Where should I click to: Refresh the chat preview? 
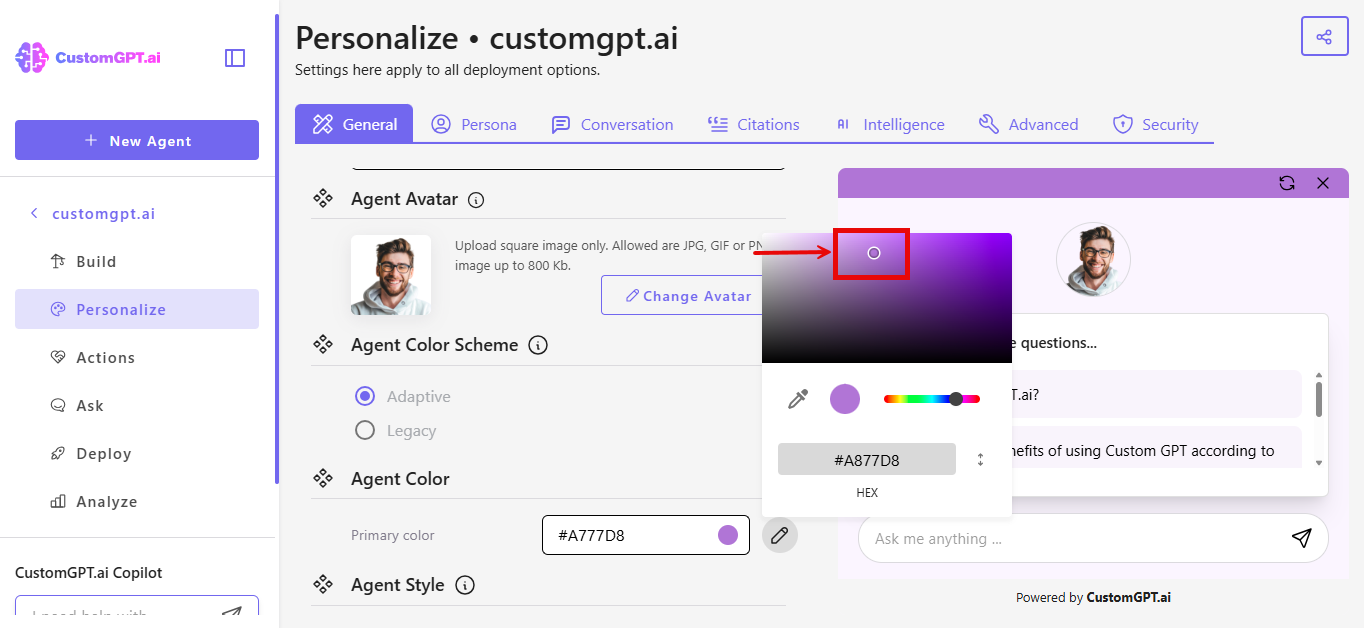pos(1287,183)
